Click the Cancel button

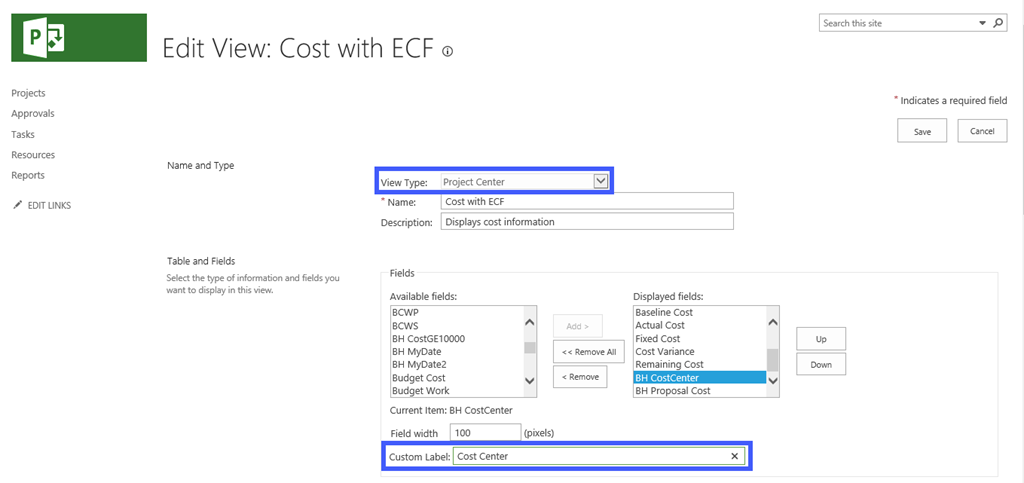981,131
